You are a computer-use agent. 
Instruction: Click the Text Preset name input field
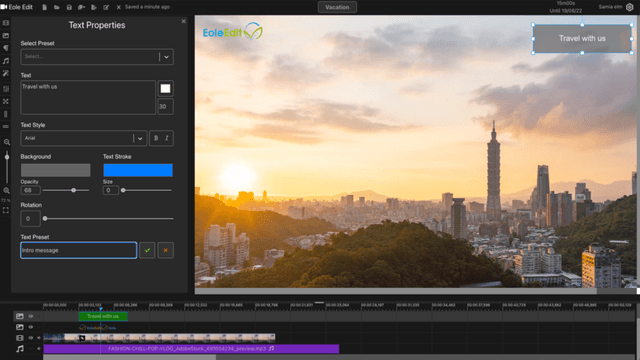point(78,250)
